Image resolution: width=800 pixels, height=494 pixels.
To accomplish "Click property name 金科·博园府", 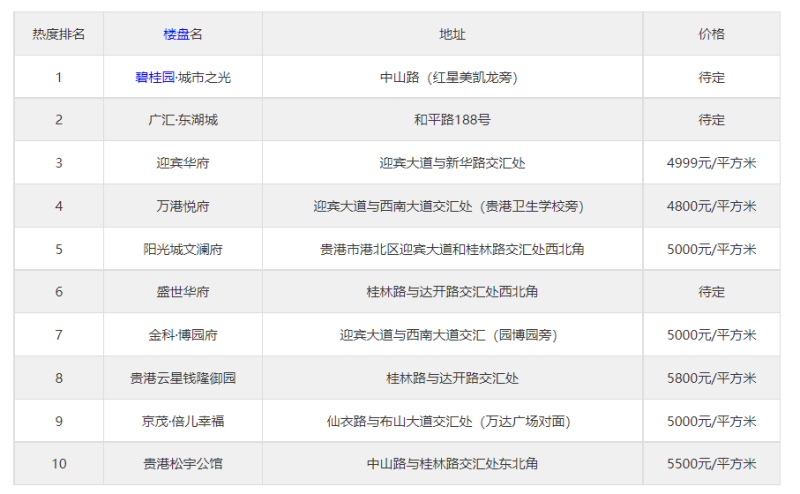I will (183, 335).
